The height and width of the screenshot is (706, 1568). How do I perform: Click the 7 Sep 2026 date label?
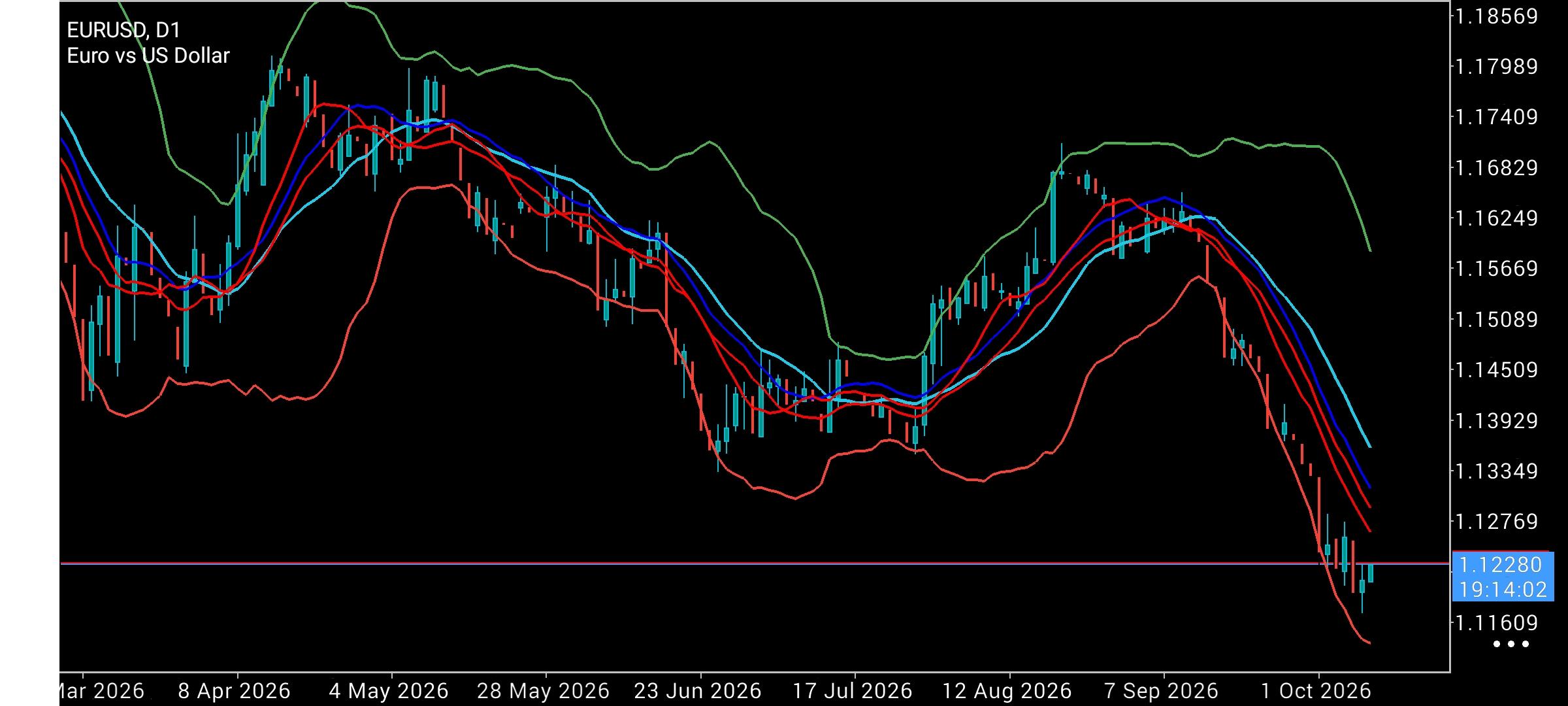tap(1161, 691)
